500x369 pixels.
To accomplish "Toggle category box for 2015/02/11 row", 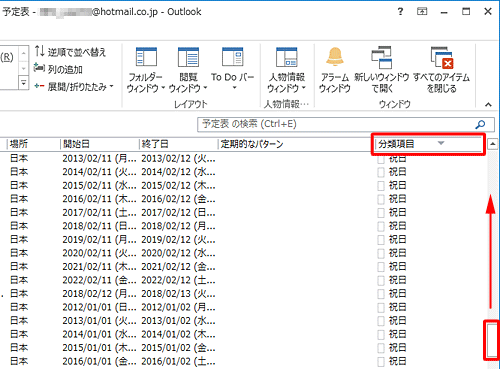I will pyautogui.click(x=381, y=186).
